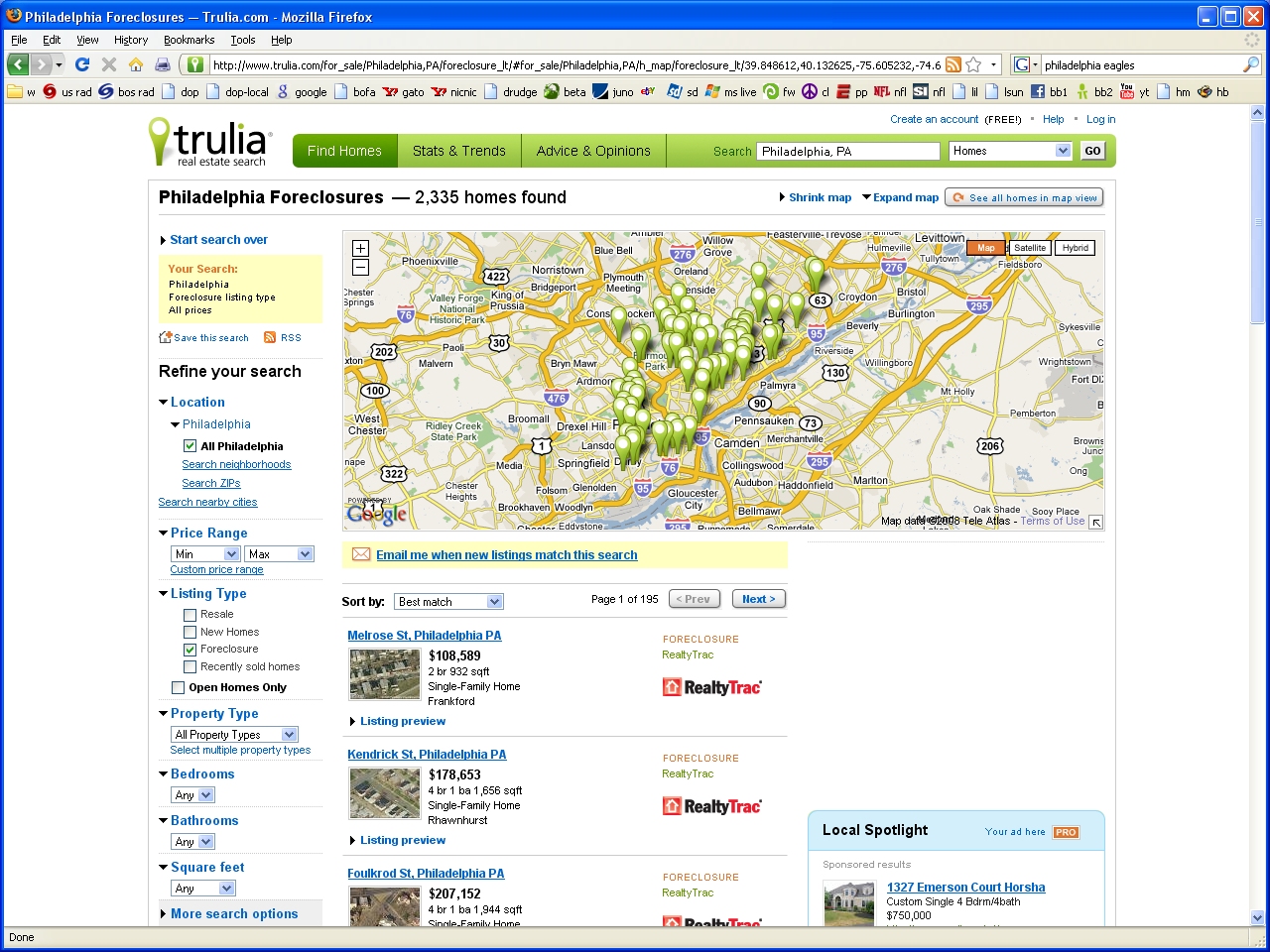Viewport: 1270px width, 952px height.
Task: Open the Advice & Opinions tab
Action: (x=593, y=151)
